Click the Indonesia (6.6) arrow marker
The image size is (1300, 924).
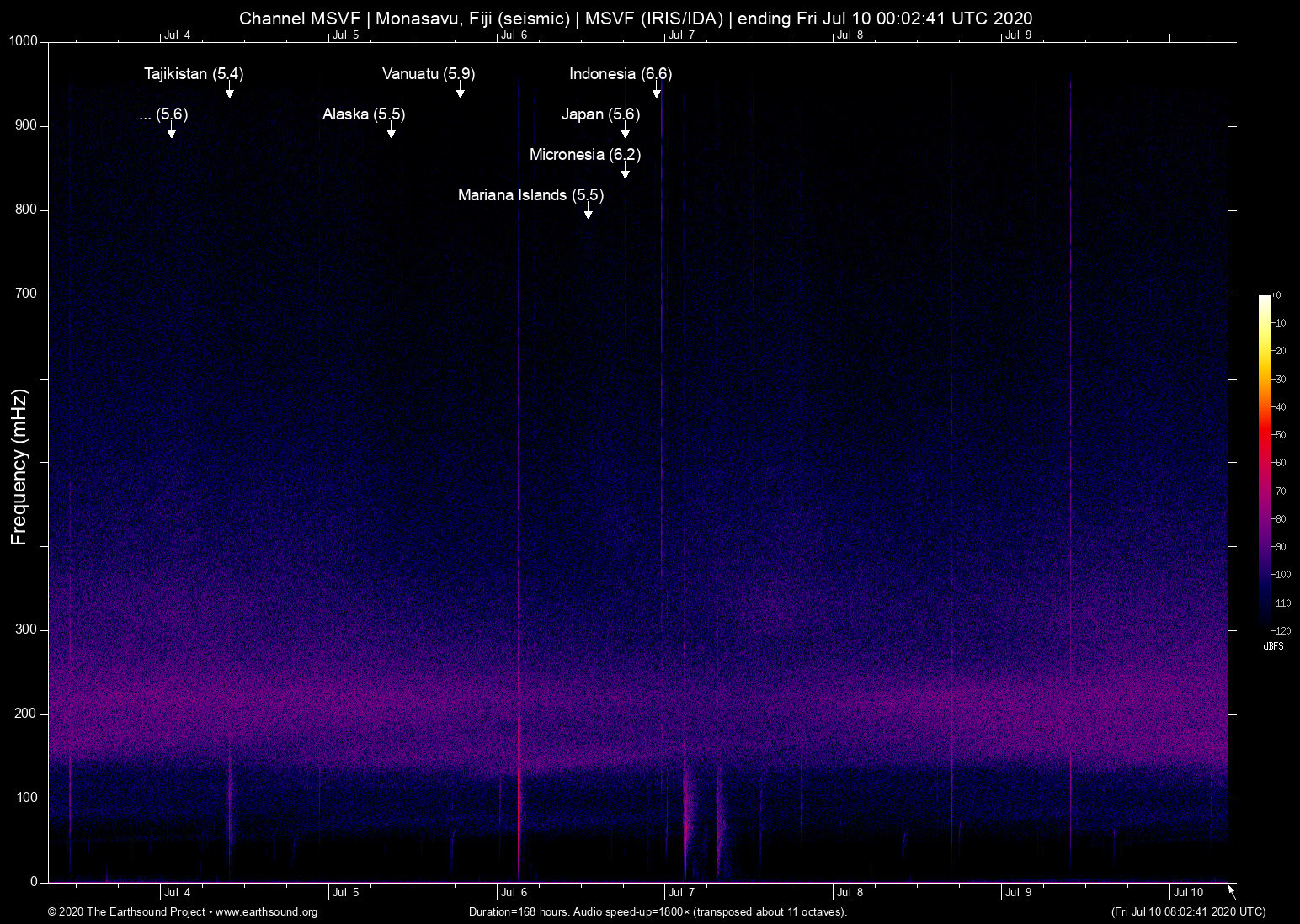[x=656, y=91]
